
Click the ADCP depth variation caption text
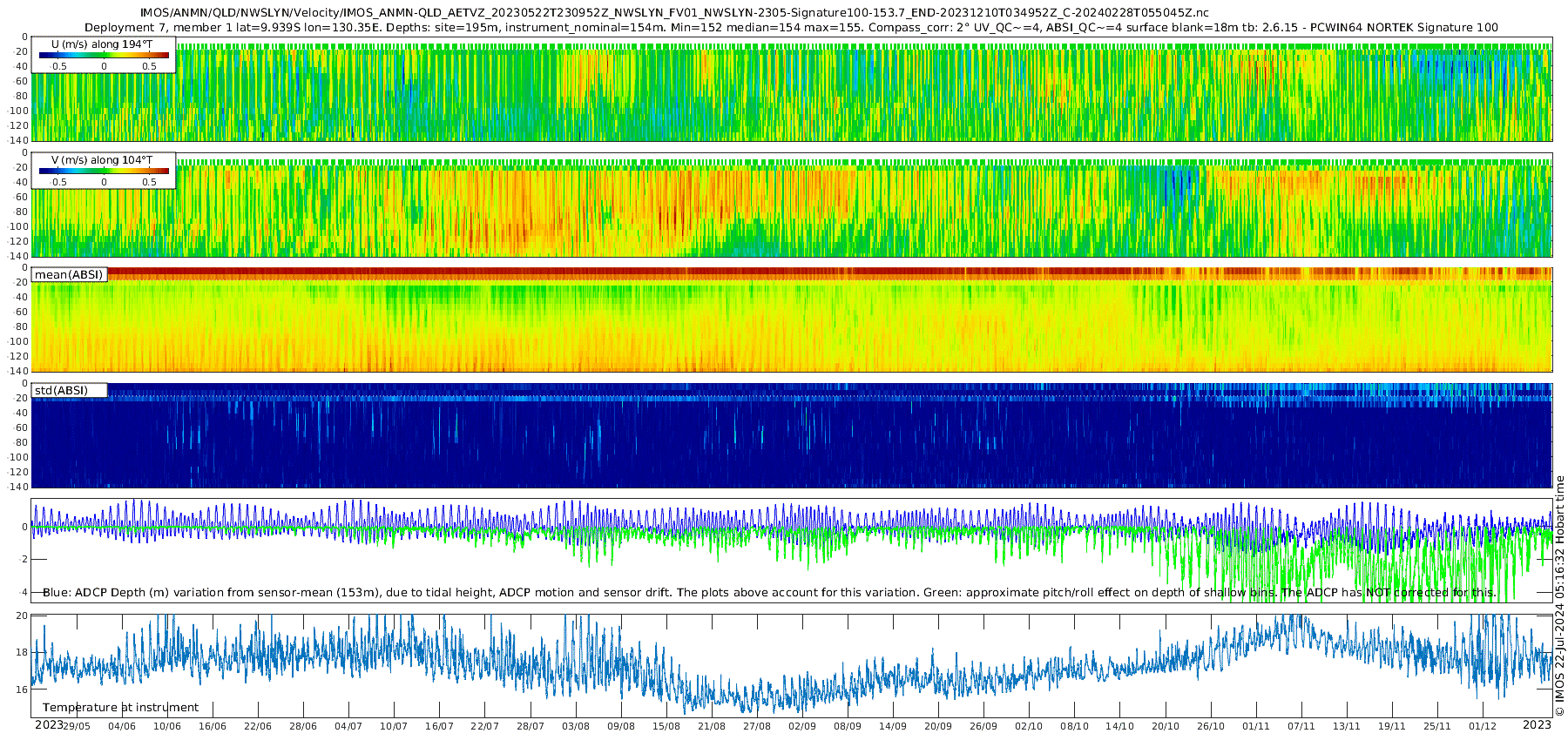[x=769, y=592]
